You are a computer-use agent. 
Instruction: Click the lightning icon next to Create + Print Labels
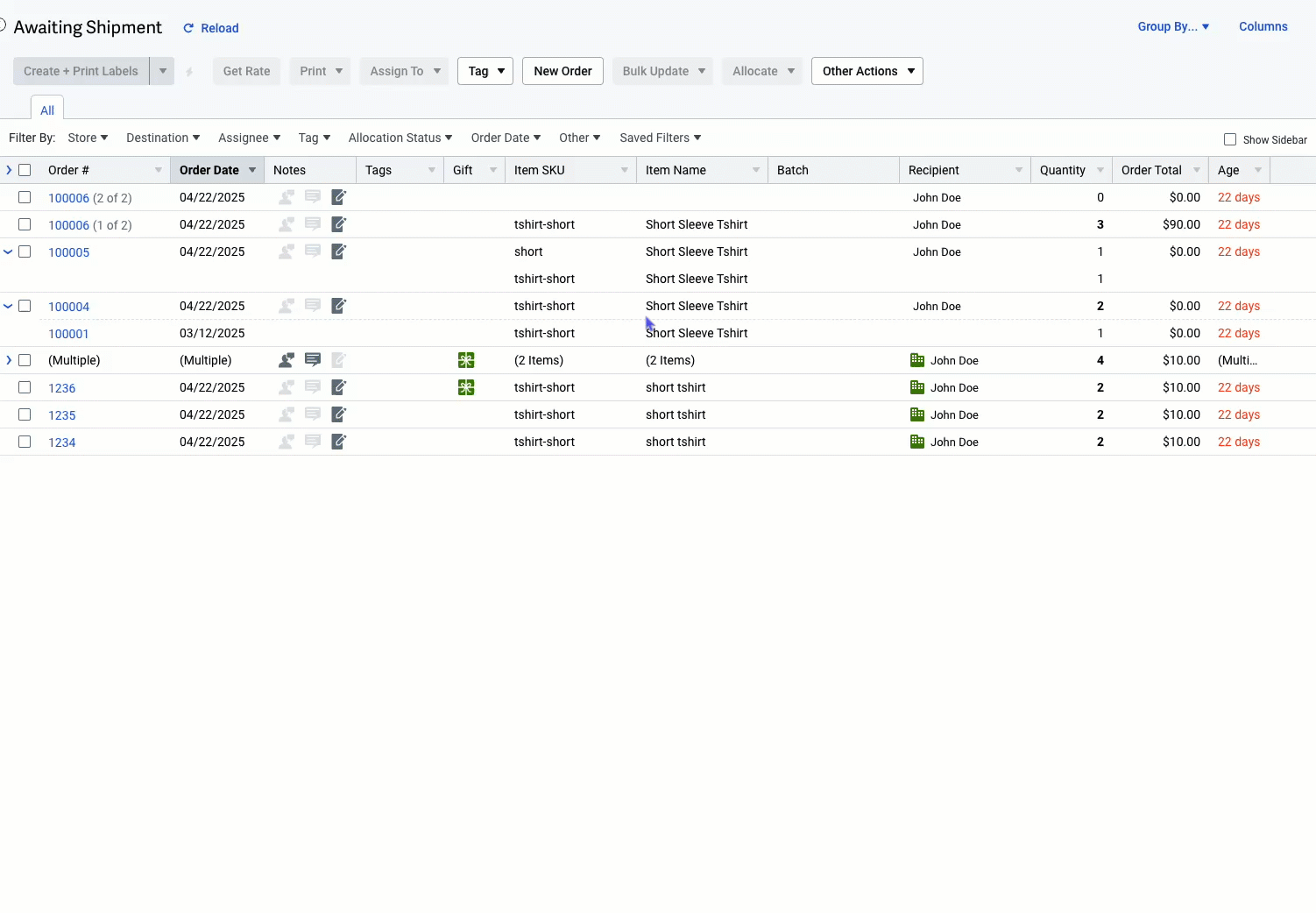[189, 71]
